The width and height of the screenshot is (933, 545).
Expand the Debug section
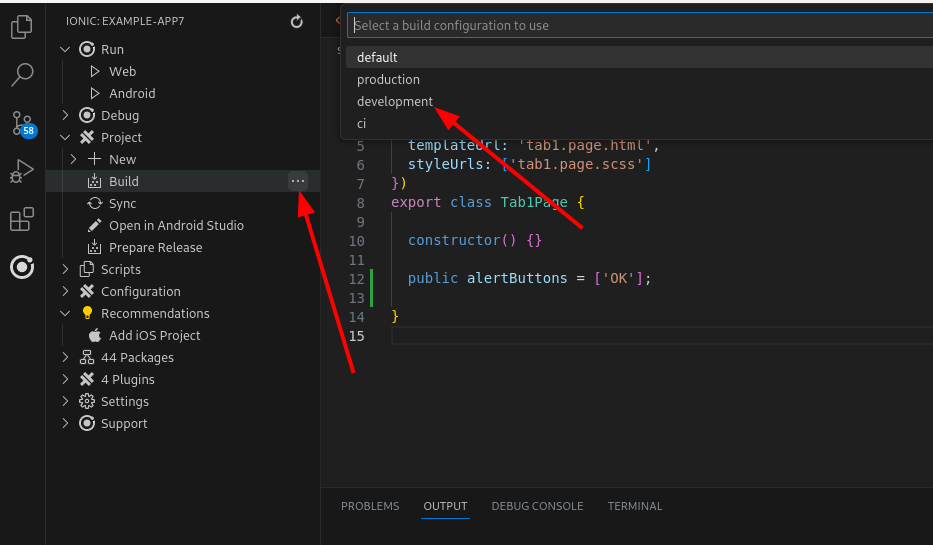click(66, 115)
